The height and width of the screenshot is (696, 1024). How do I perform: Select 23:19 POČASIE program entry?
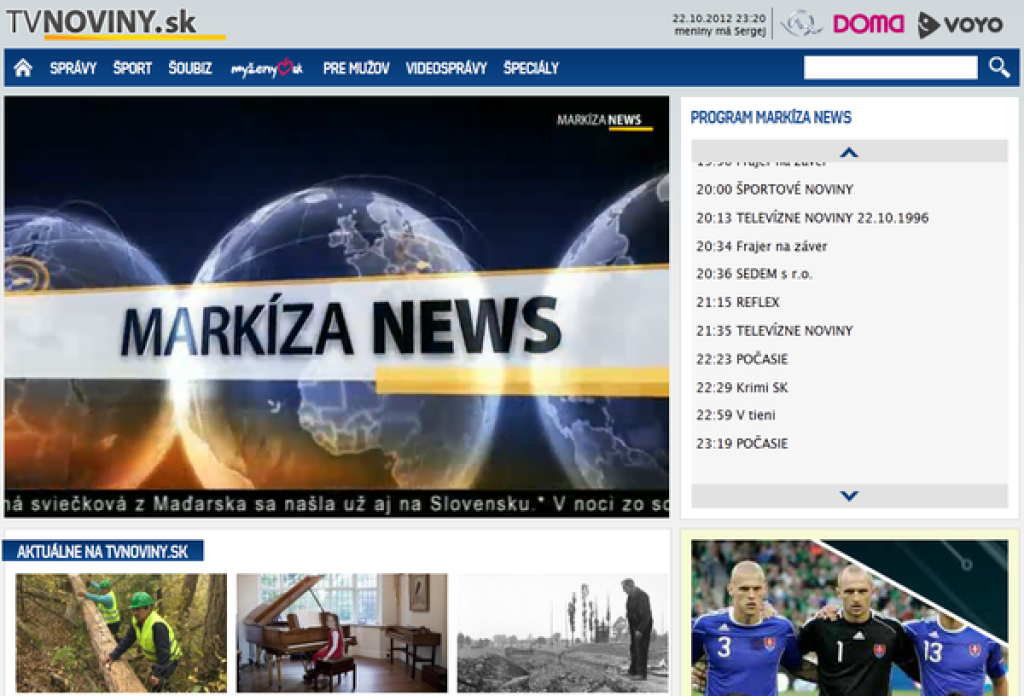[x=742, y=444]
